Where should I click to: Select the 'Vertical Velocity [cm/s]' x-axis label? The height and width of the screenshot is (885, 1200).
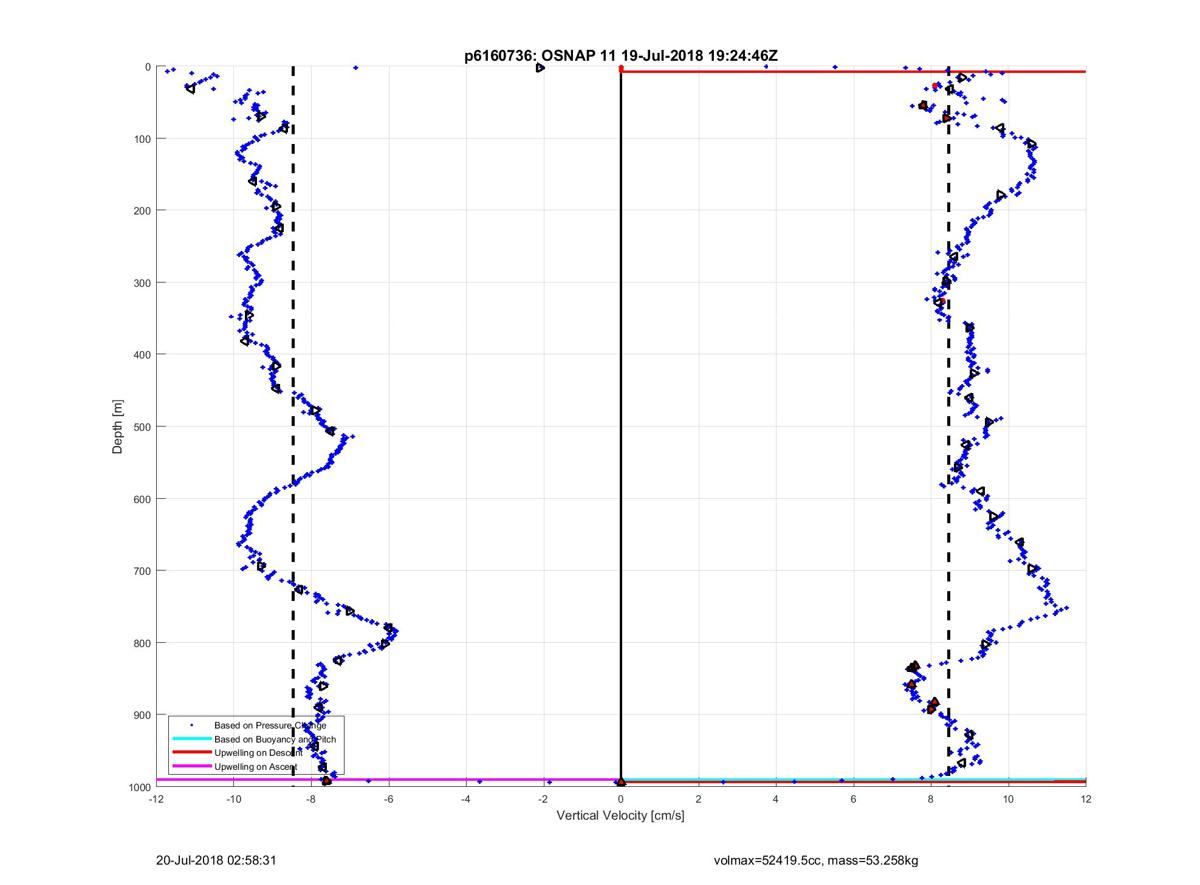(620, 816)
